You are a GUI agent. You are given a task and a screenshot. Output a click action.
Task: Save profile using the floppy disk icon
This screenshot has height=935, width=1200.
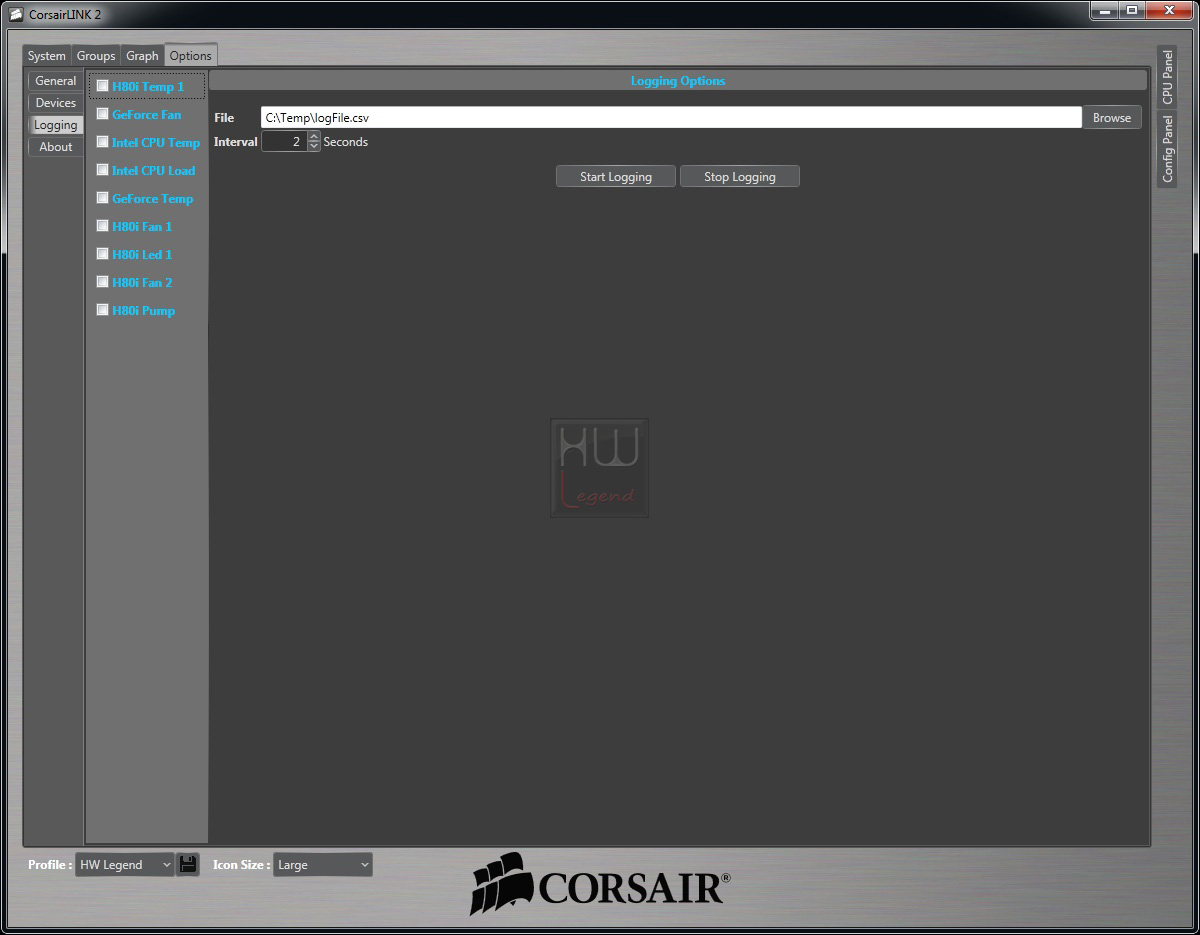pyautogui.click(x=188, y=864)
